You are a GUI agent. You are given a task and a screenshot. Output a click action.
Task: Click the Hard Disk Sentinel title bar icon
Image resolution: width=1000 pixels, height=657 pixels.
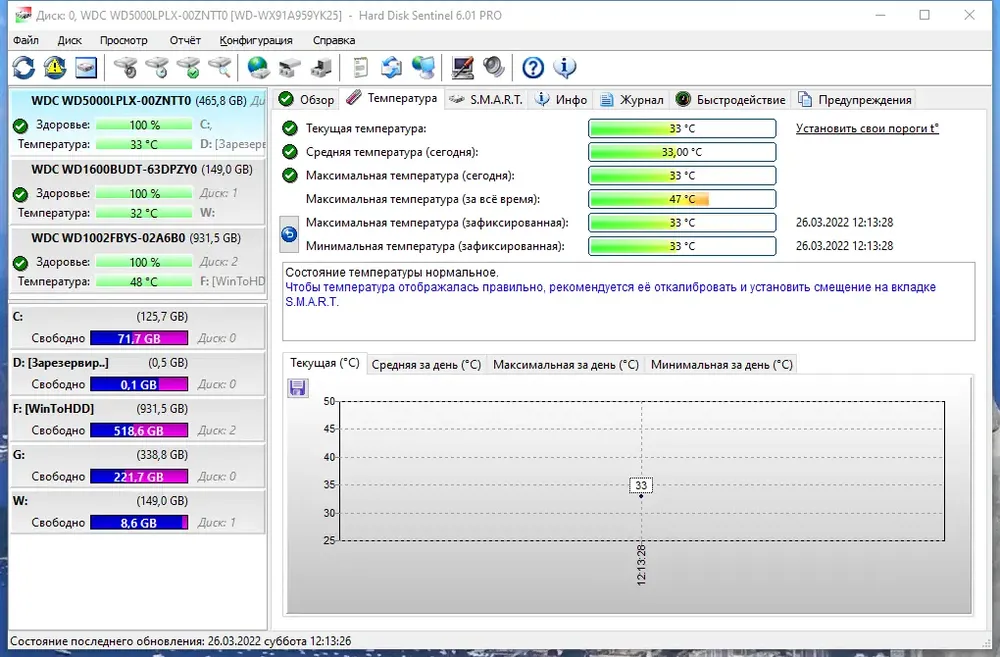(x=23, y=15)
